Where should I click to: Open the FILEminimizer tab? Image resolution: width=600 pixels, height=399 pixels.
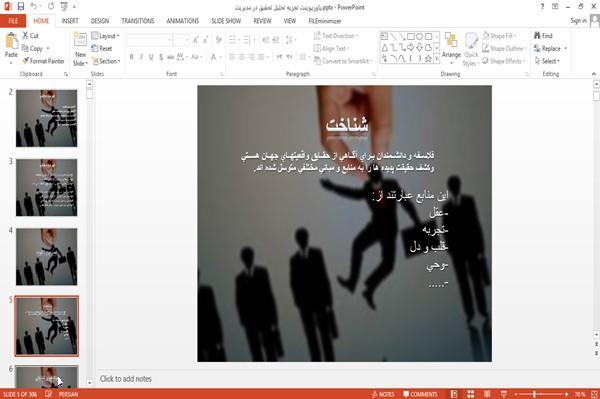325,21
